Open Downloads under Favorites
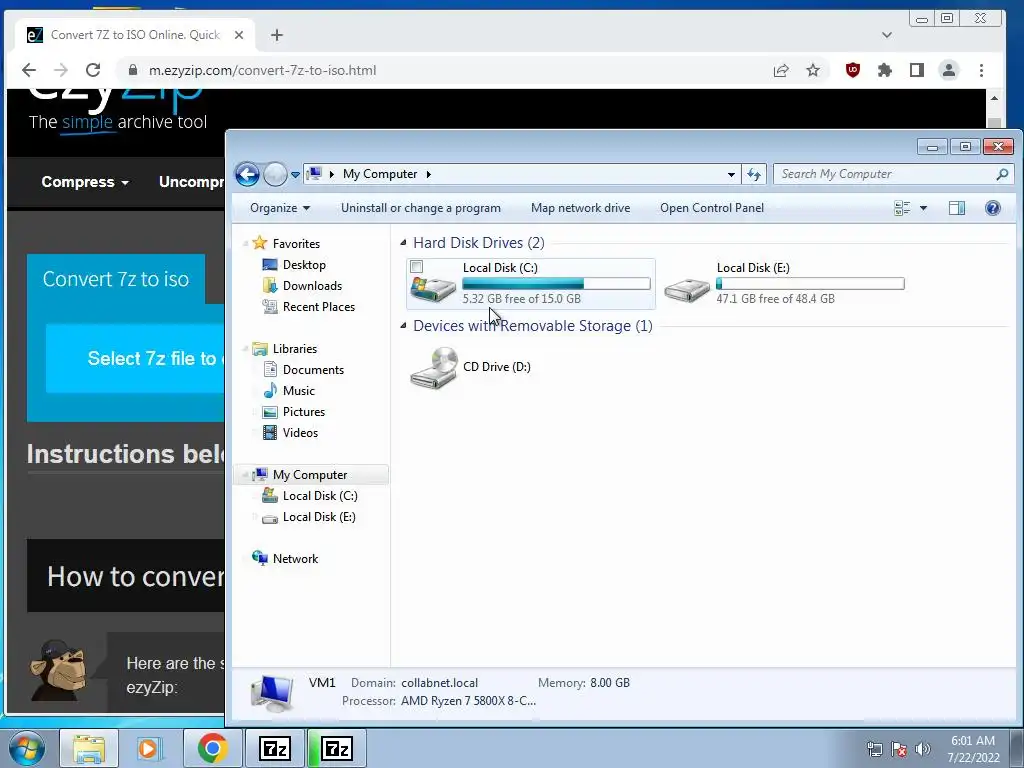The height and width of the screenshot is (768, 1024). pyautogui.click(x=312, y=285)
